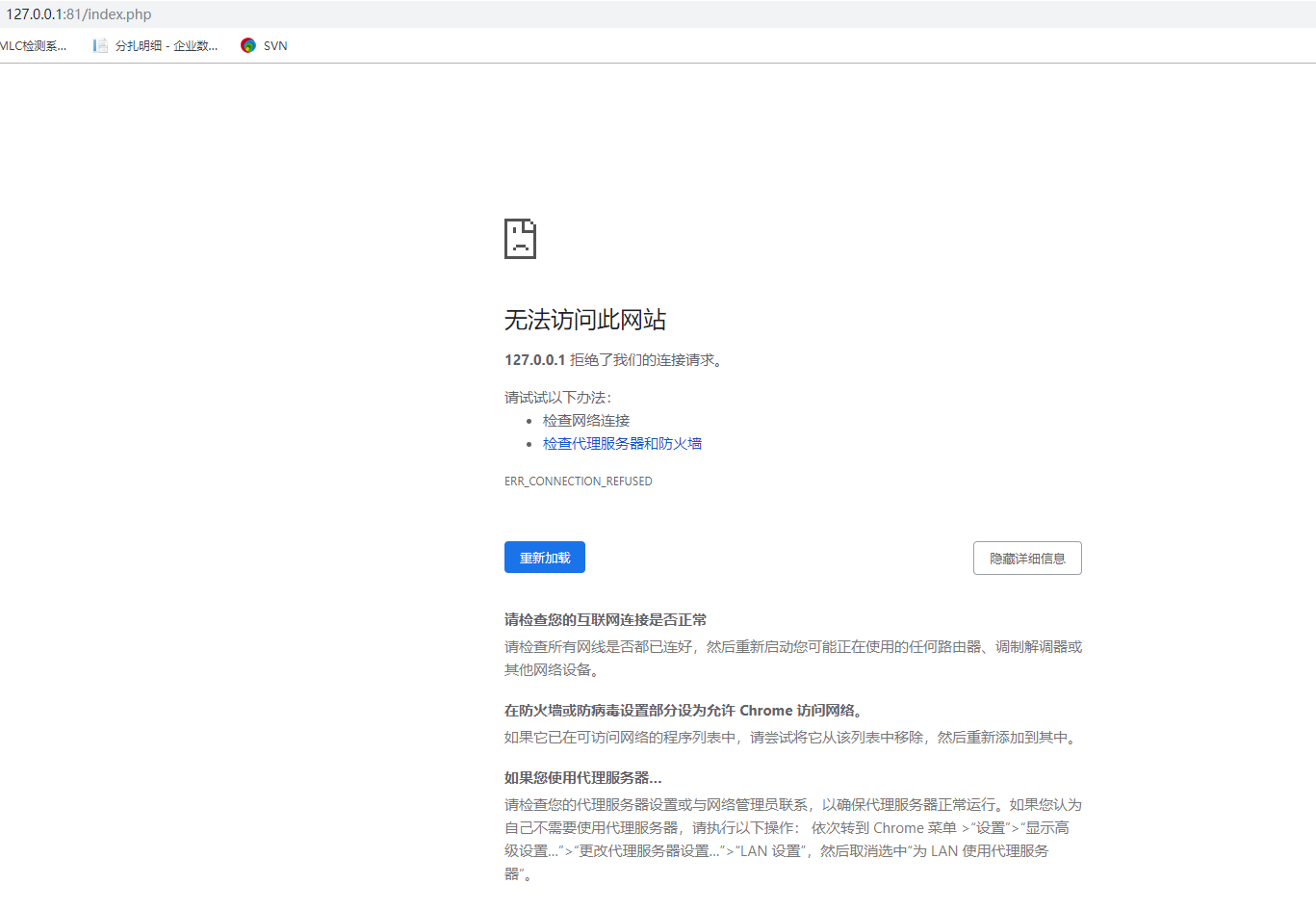
Task: Click the address bar URL 127.0.0.1:81/index.php
Action: tap(79, 14)
